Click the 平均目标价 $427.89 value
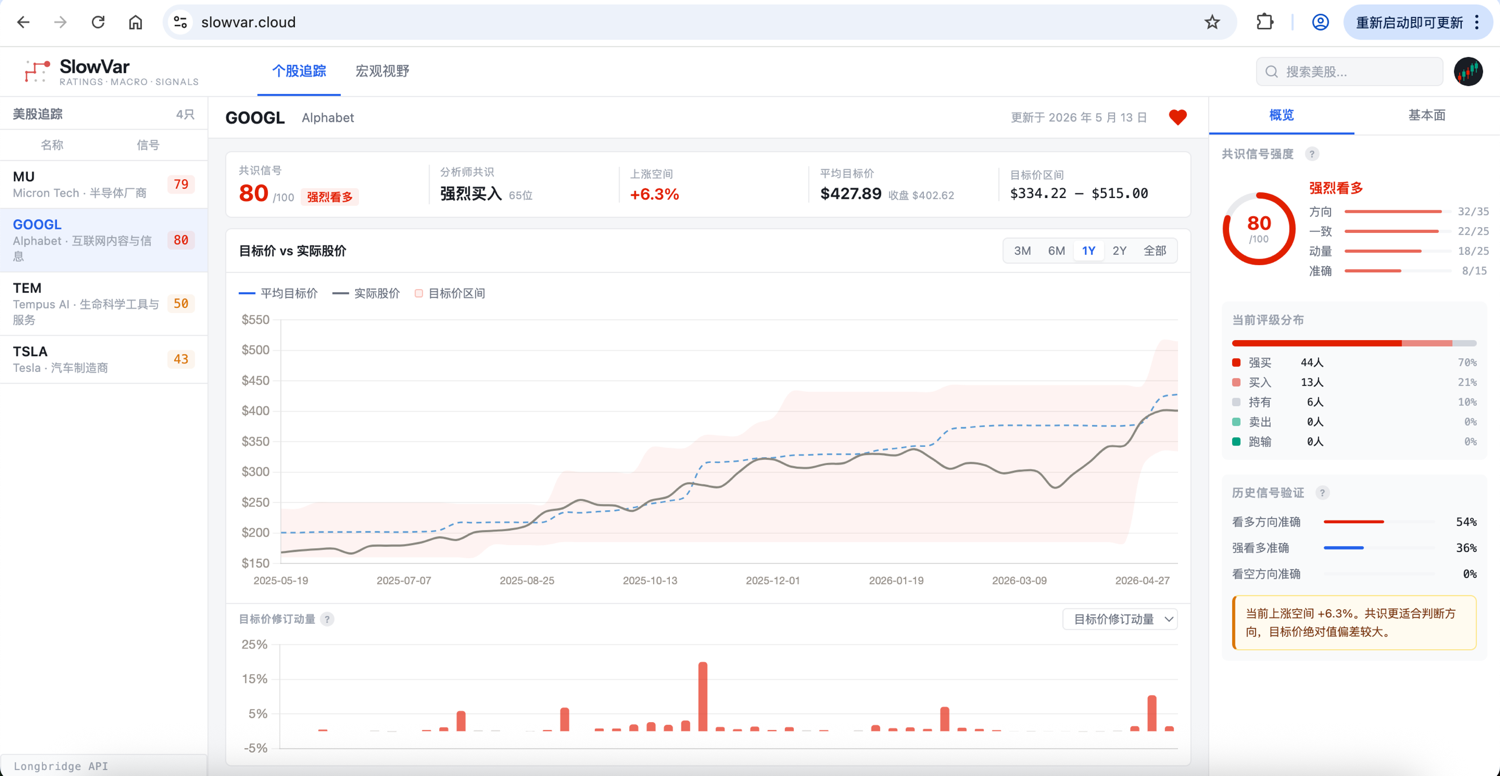The image size is (1500, 776). coord(850,194)
